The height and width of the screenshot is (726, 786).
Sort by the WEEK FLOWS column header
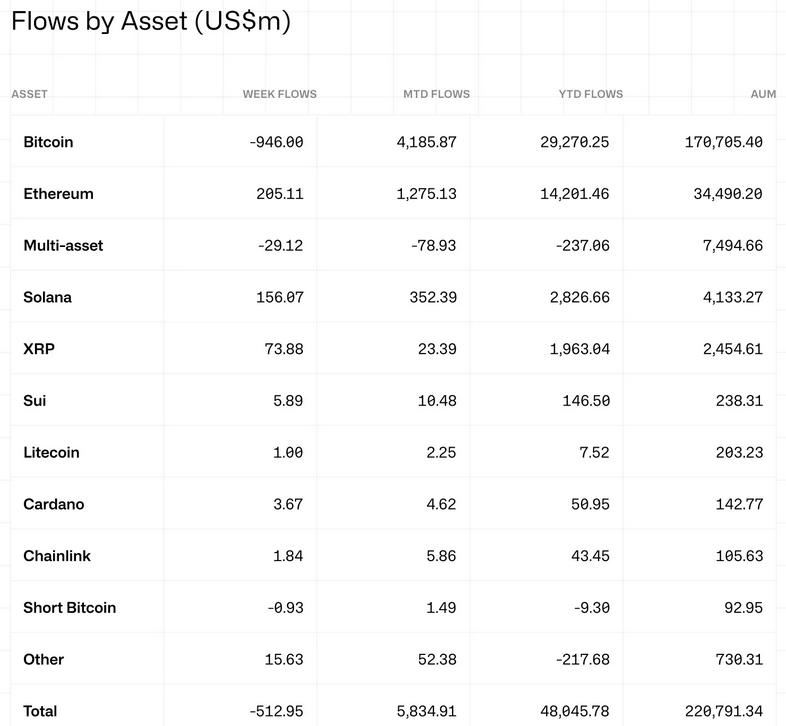tap(279, 94)
